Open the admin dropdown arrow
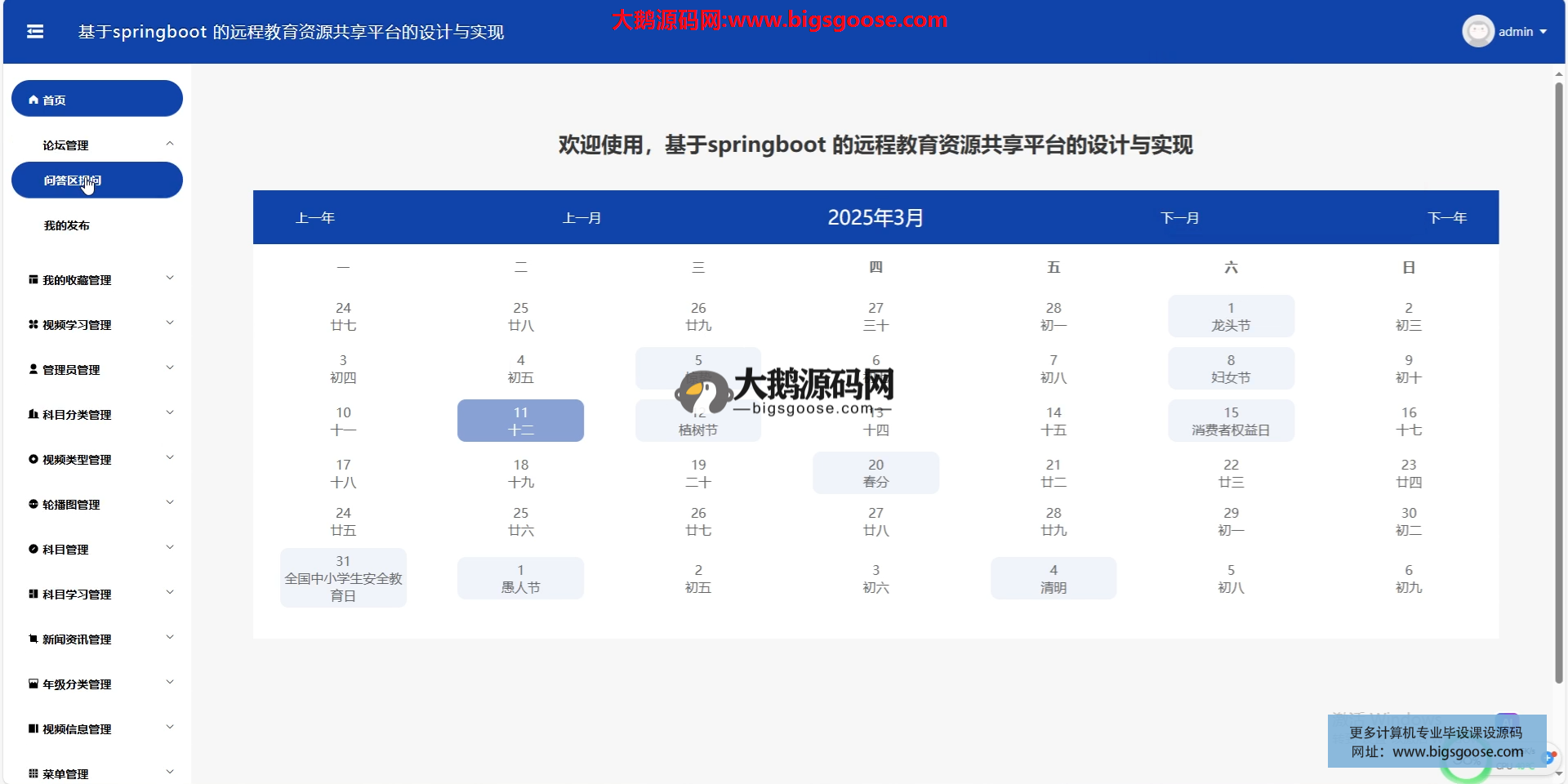1568x784 pixels. pyautogui.click(x=1543, y=32)
